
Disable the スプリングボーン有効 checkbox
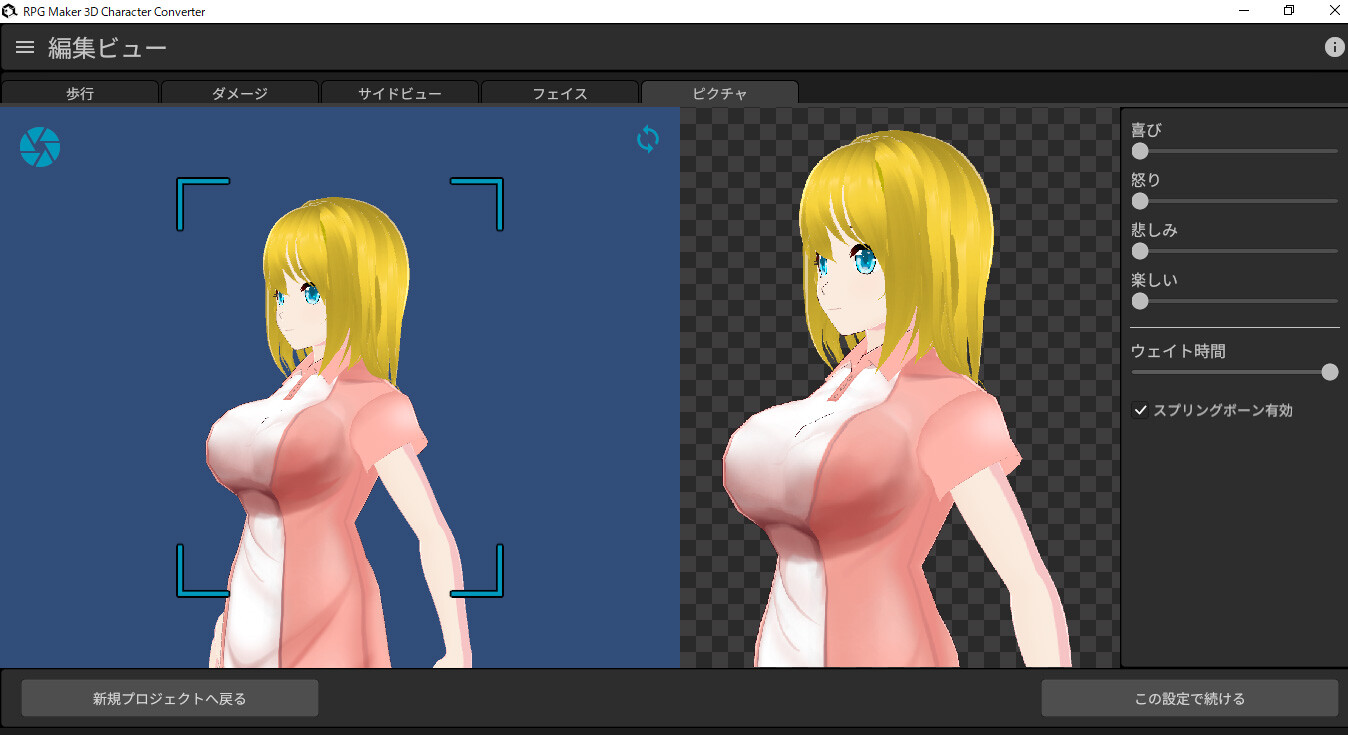[1141, 409]
